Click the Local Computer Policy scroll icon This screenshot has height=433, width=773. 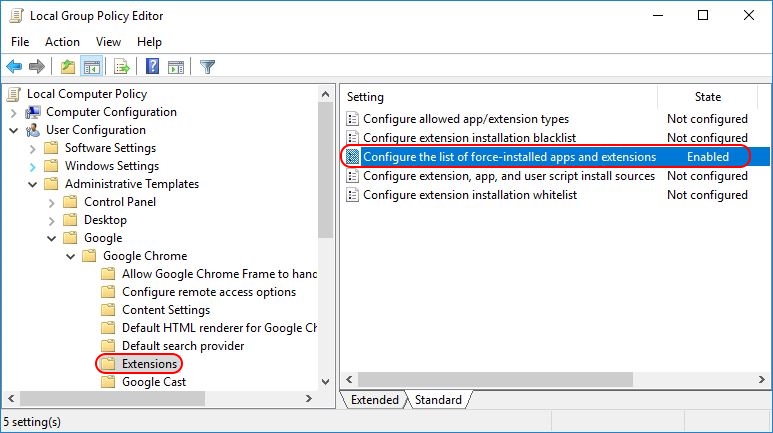14,94
